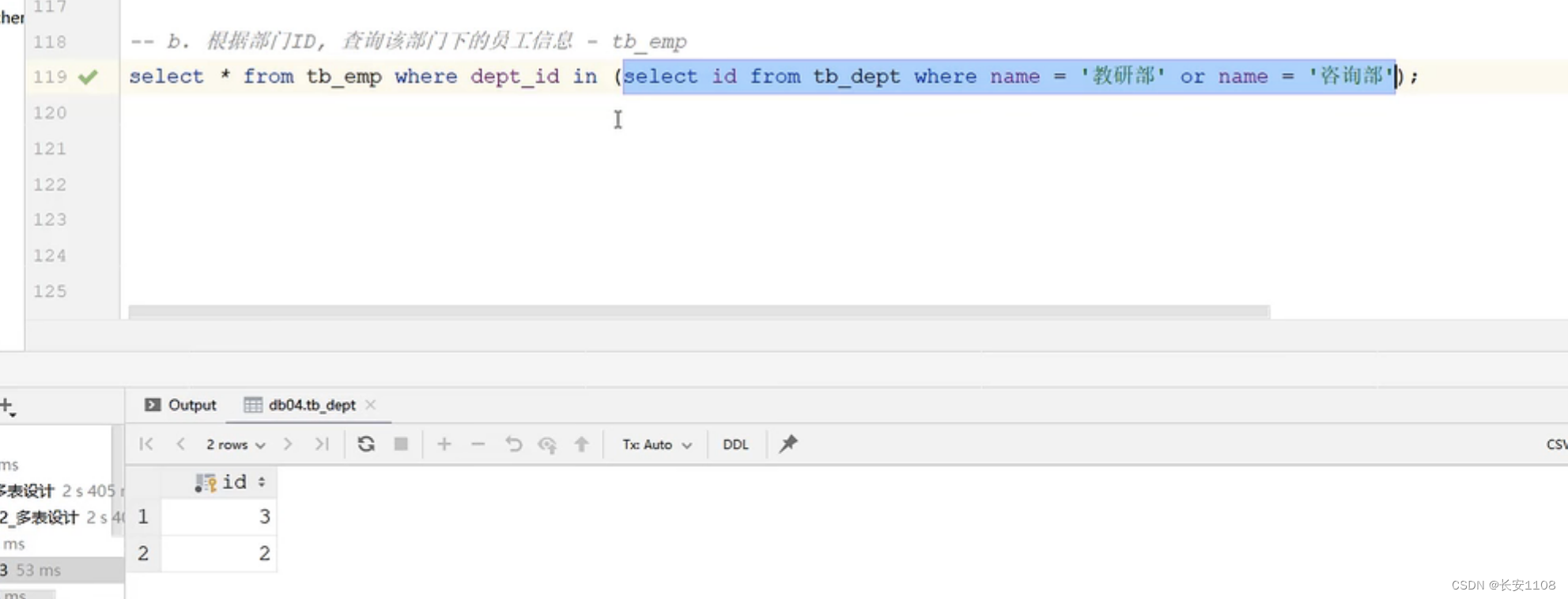
Task: Go to previous results page
Action: click(x=180, y=444)
